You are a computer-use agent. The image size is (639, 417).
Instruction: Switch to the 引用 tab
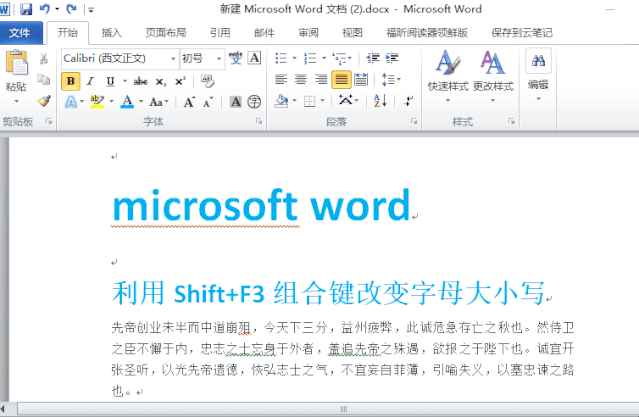(220, 33)
